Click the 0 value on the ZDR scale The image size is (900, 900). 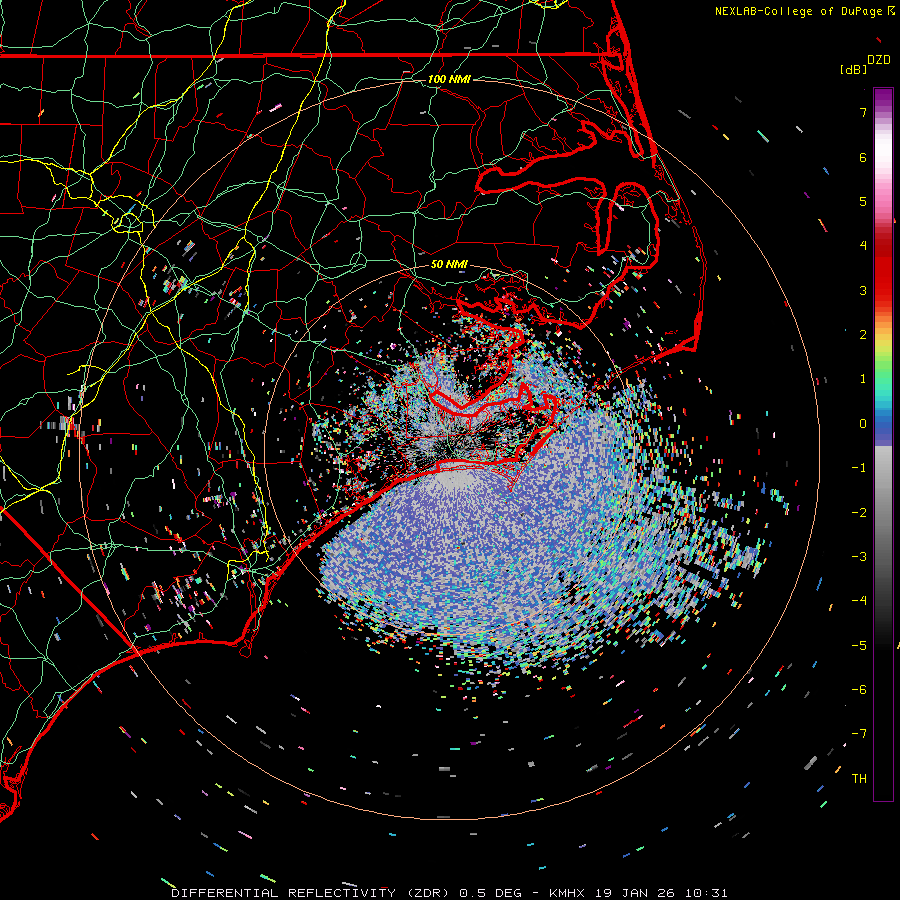pyautogui.click(x=863, y=424)
